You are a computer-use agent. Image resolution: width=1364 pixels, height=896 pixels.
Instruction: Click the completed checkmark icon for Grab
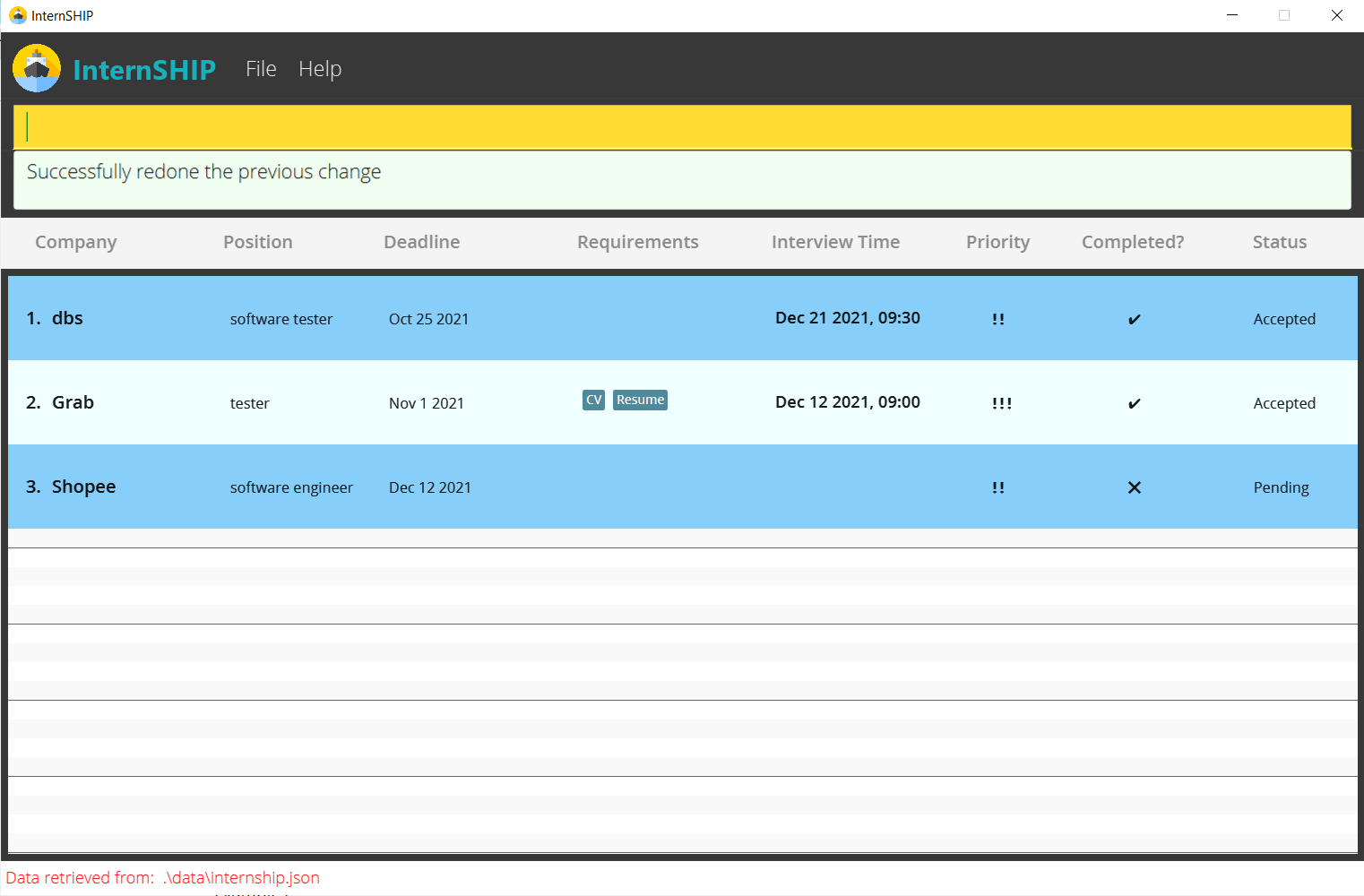[x=1135, y=404]
